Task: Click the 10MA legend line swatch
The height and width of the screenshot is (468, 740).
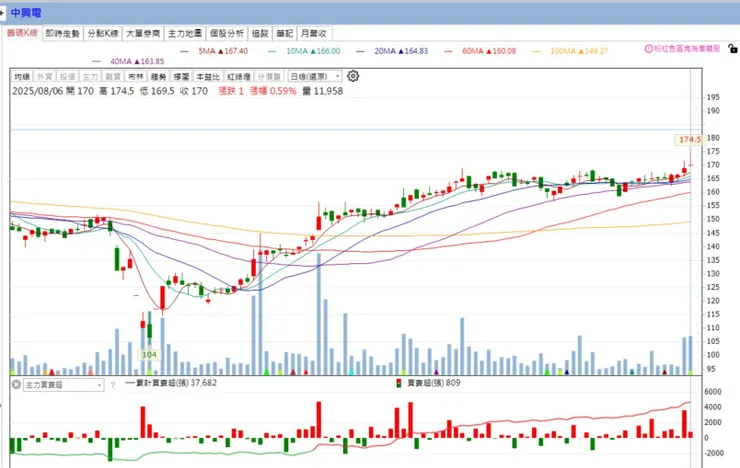Action: tap(272, 51)
